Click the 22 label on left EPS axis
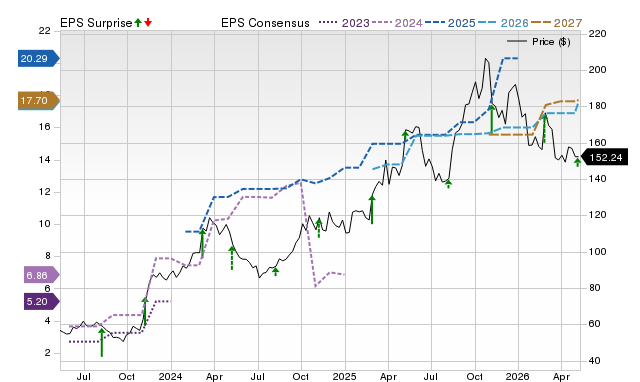Viewport: 640px width, 382px height. (x=44, y=31)
